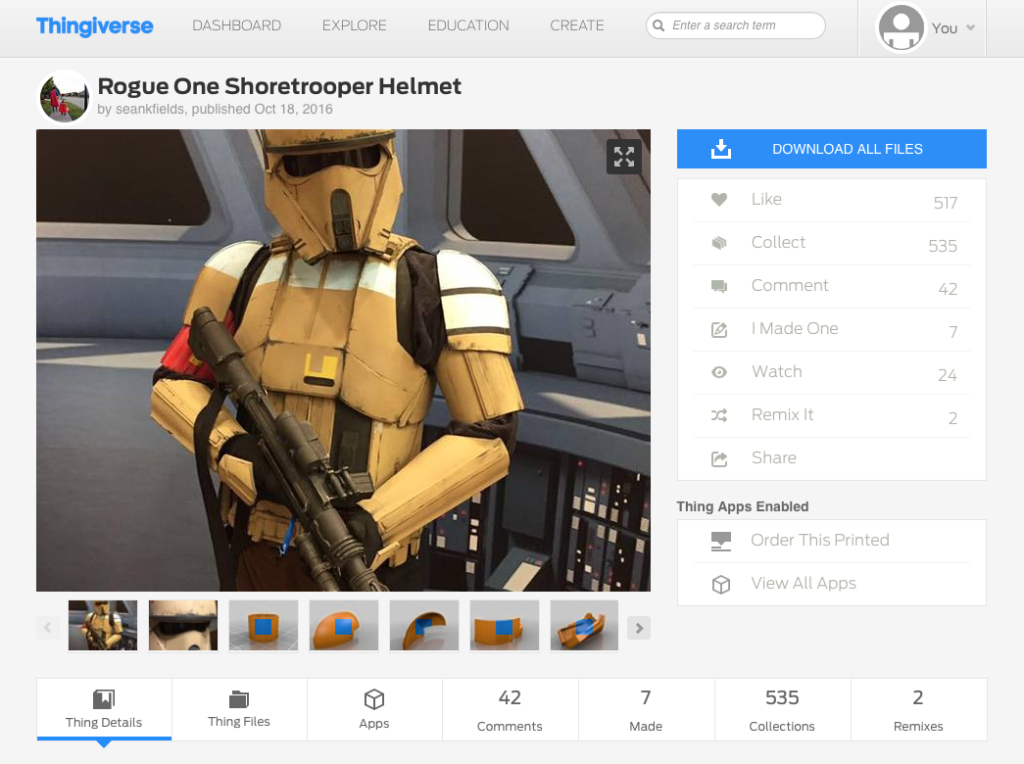
Task: Click the magnifier search icon
Action: [x=659, y=25]
